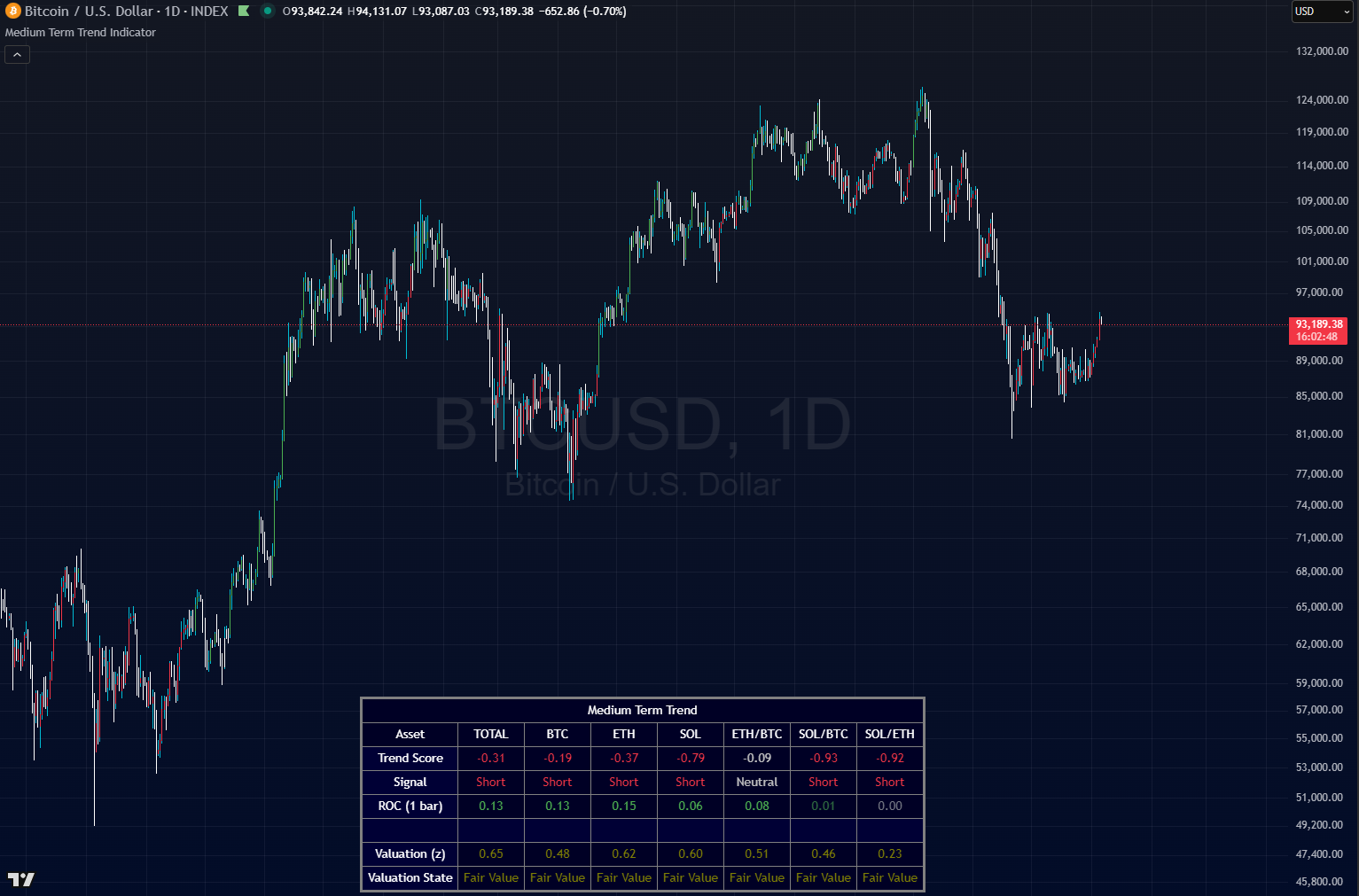Select the Medium Term Trend Indicator legend text
1359x896 pixels.
coord(79,32)
